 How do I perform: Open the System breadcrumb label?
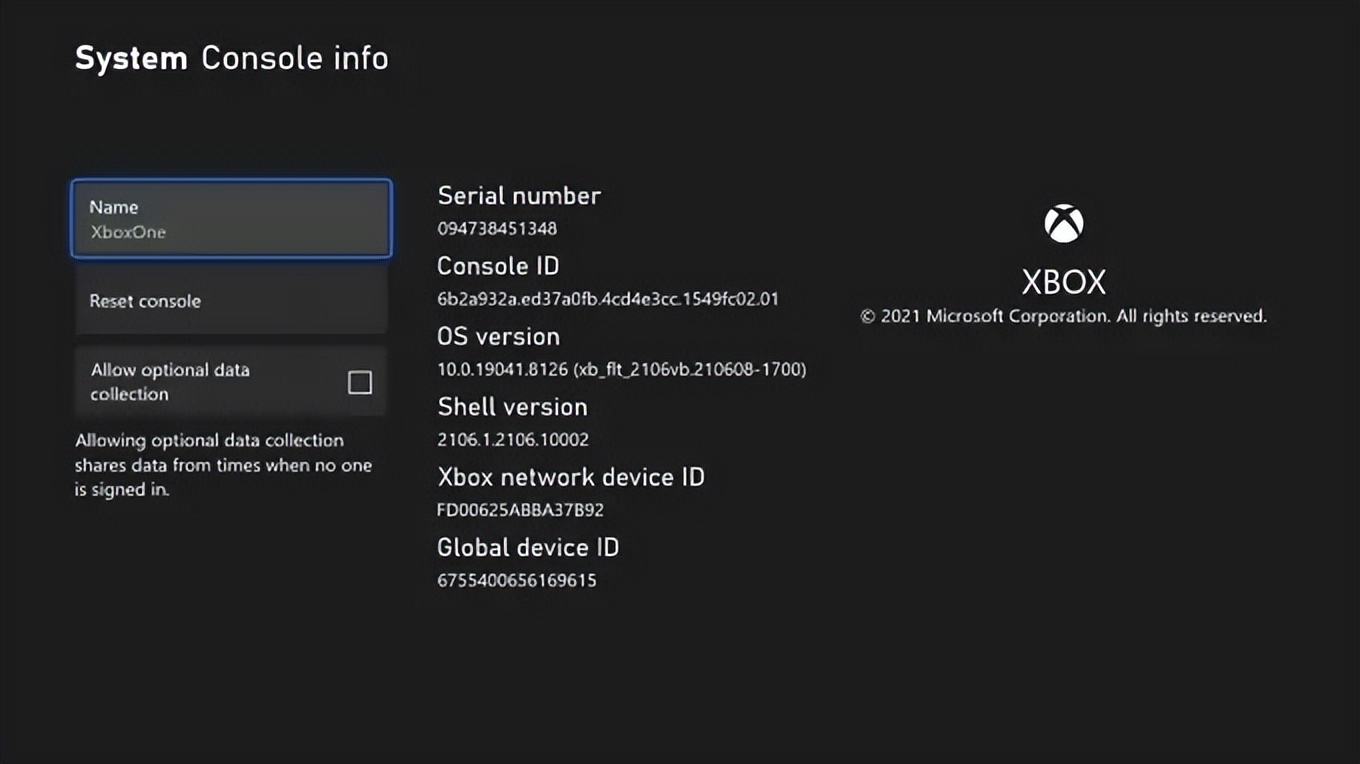tap(131, 58)
